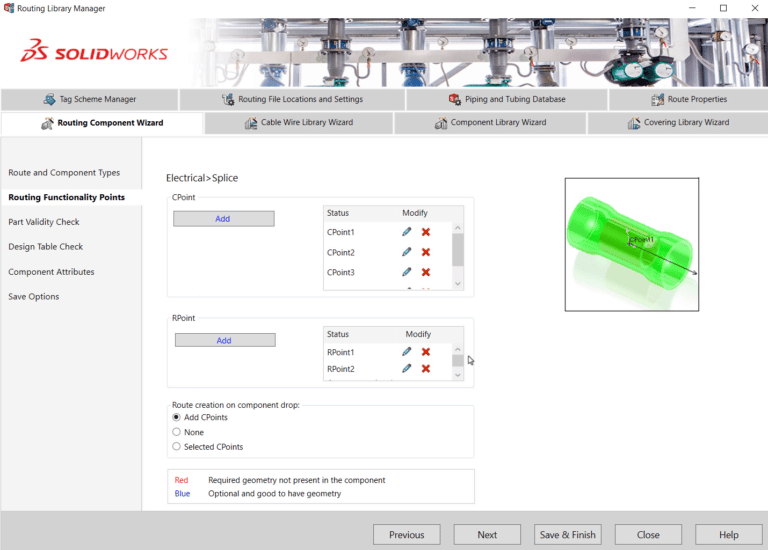The image size is (768, 550).
Task: Open the Design Table Check step
Action: [x=46, y=247]
